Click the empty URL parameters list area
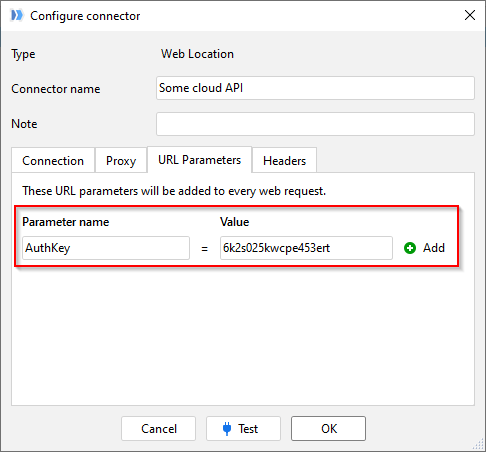The width and height of the screenshot is (486, 452). click(x=243, y=335)
